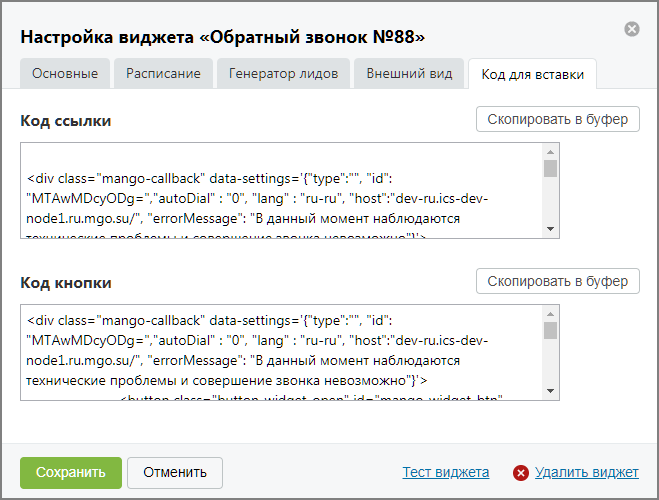Viewport: 659px width, 500px height.
Task: Click scrollbar thumb in Код кнопки box
Action: point(551,331)
